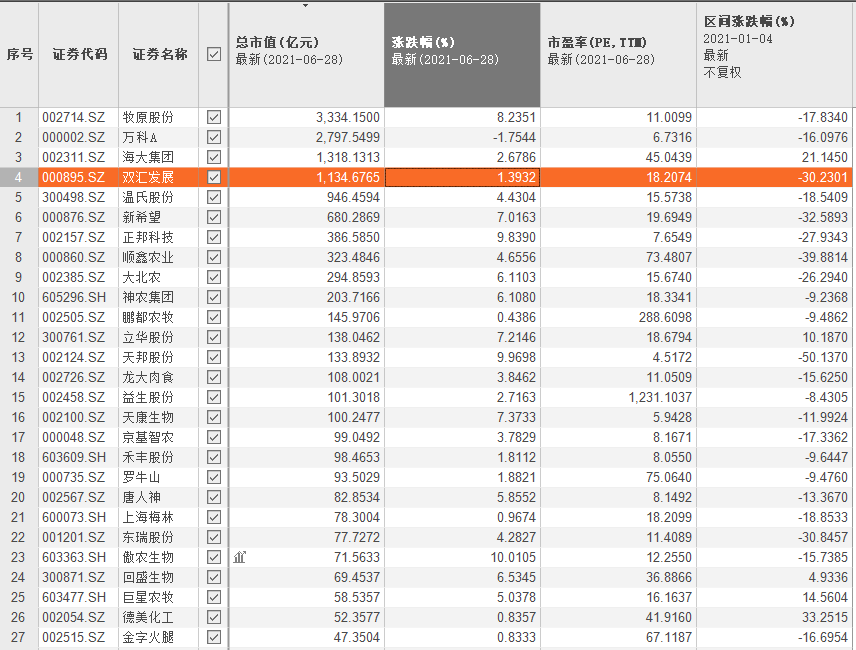The height and width of the screenshot is (650, 856).
Task: Click interval change value 21.1450
Action: pyautogui.click(x=825, y=157)
